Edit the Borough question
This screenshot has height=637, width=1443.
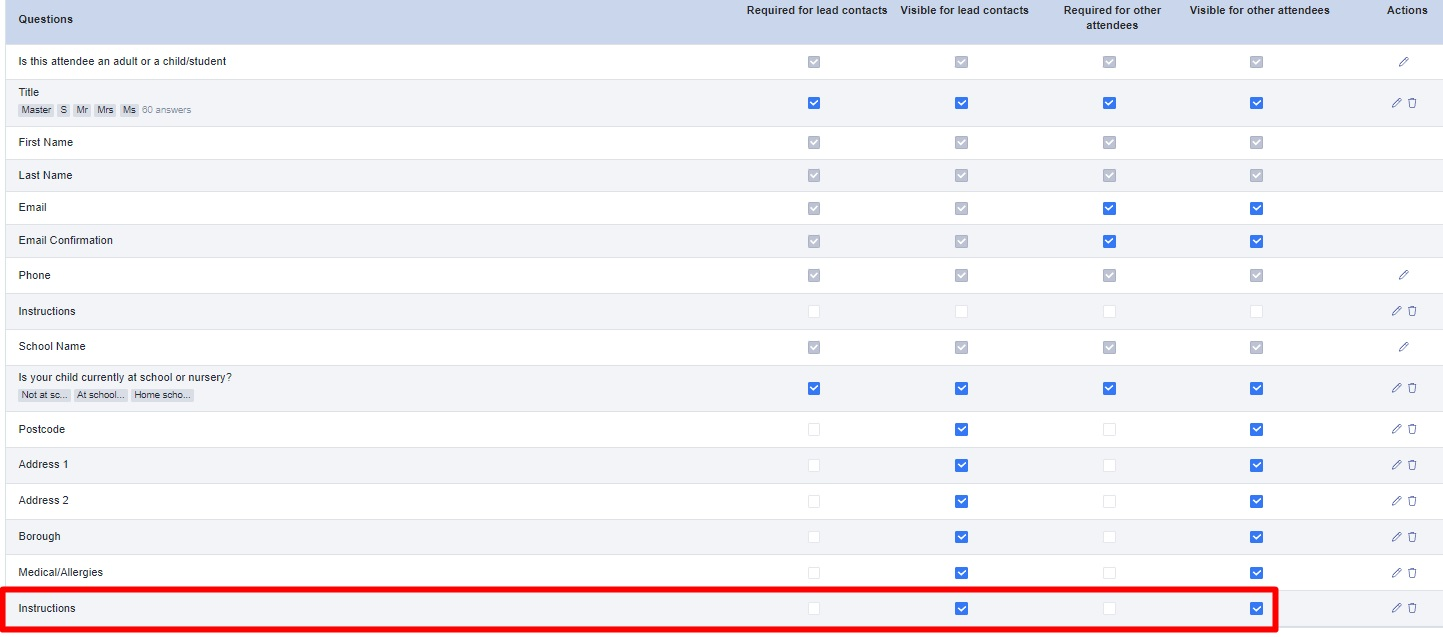pyautogui.click(x=1396, y=537)
